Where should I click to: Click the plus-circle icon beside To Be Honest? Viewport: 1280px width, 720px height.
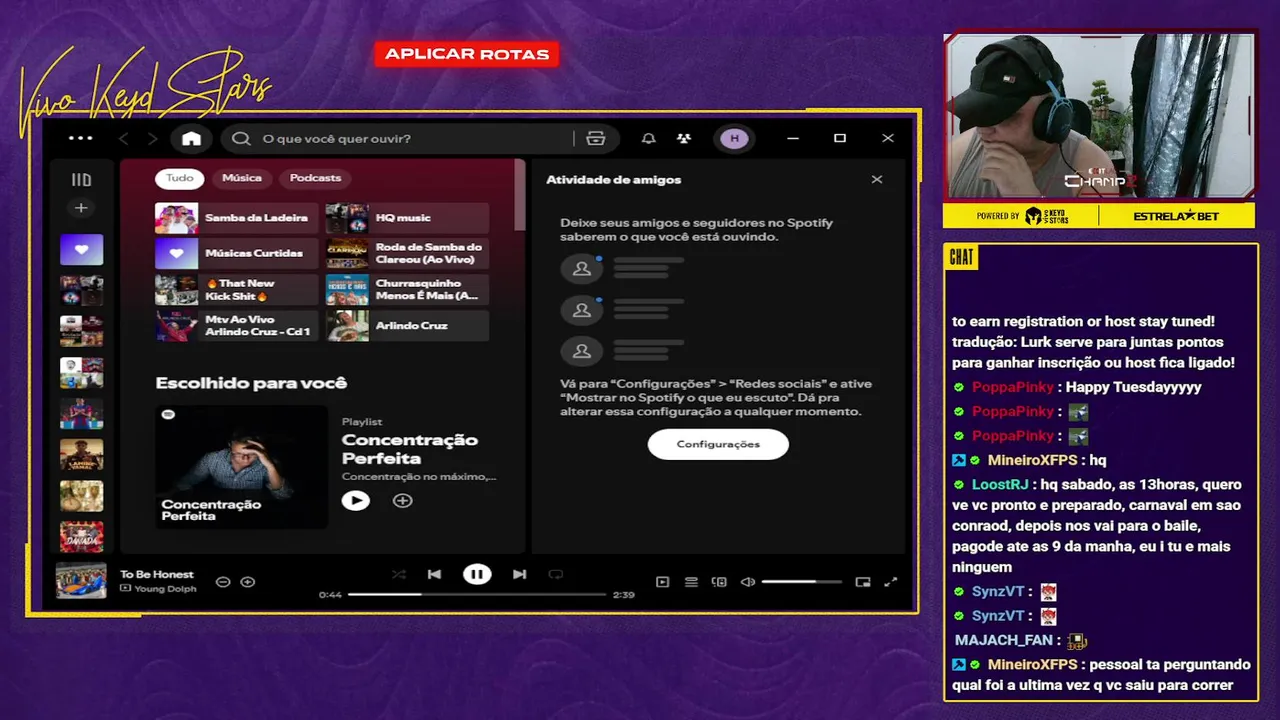[x=248, y=582]
